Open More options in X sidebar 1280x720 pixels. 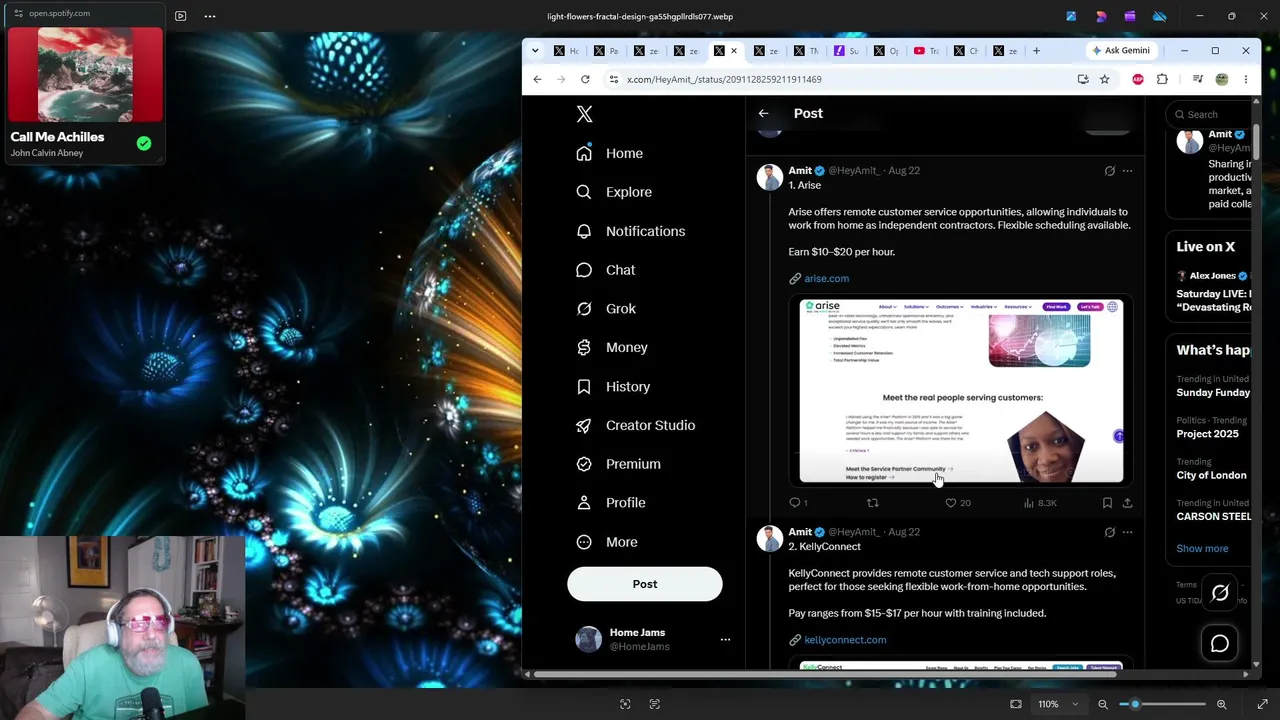[607, 542]
